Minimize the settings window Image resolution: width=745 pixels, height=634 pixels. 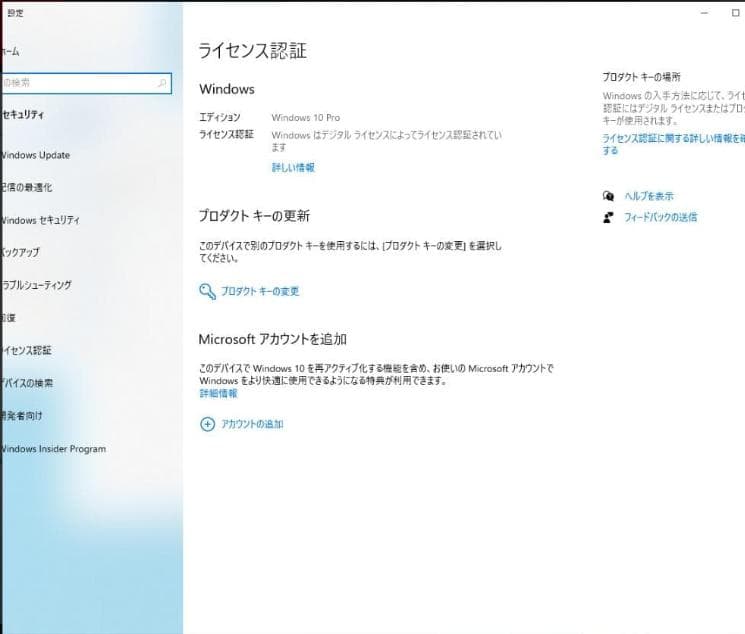tap(704, 13)
